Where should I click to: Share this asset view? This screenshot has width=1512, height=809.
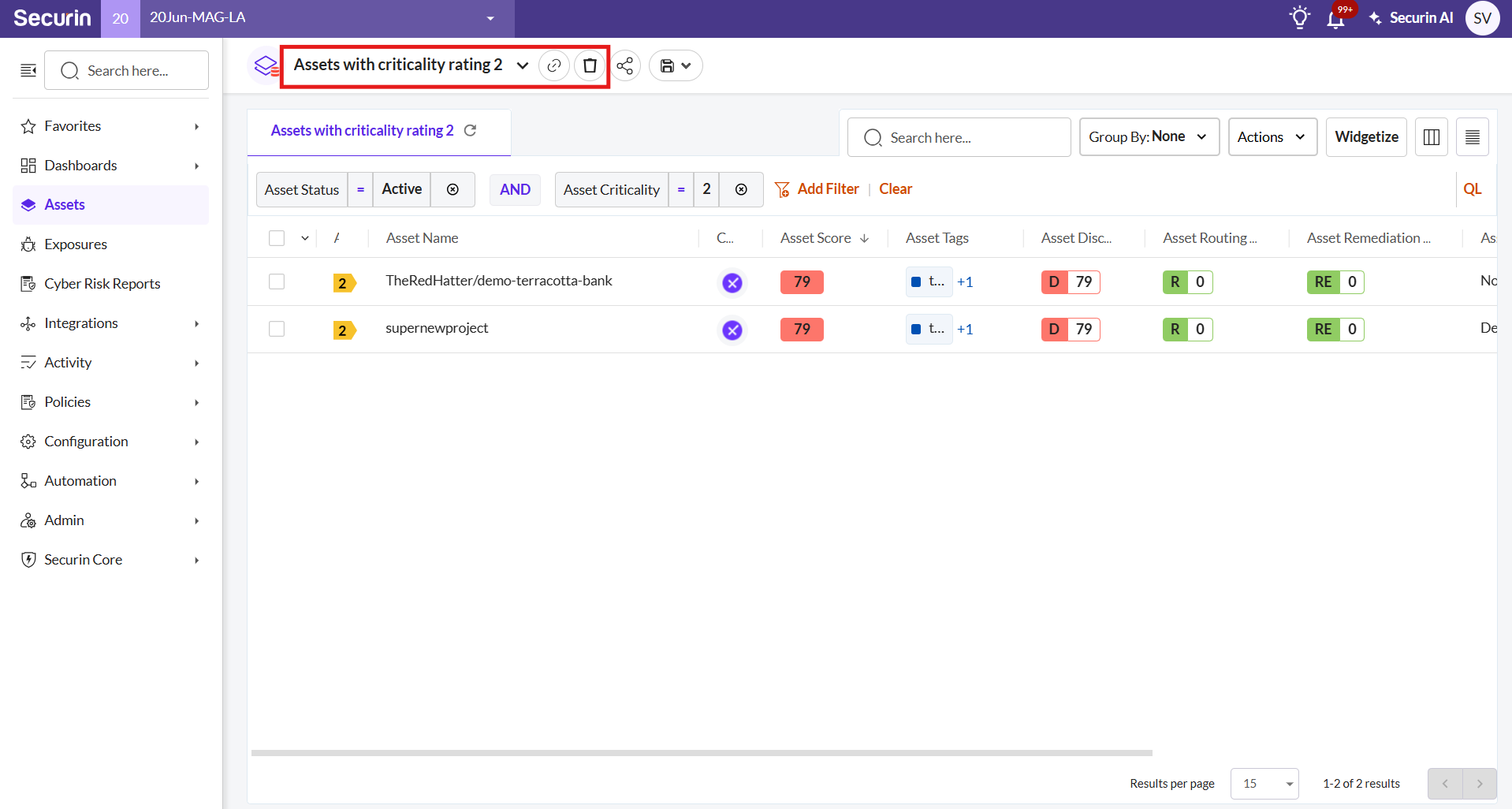coord(625,65)
